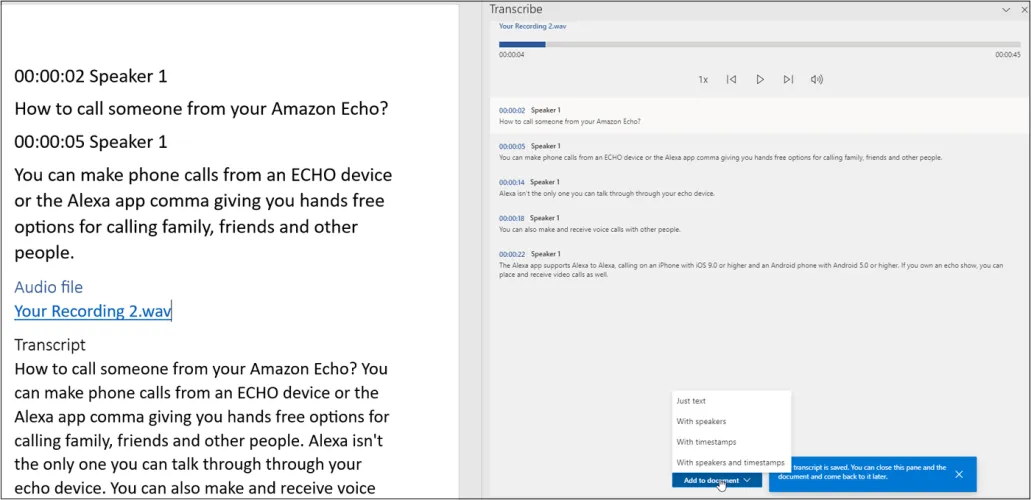Select With timestamps menu option

(x=706, y=442)
